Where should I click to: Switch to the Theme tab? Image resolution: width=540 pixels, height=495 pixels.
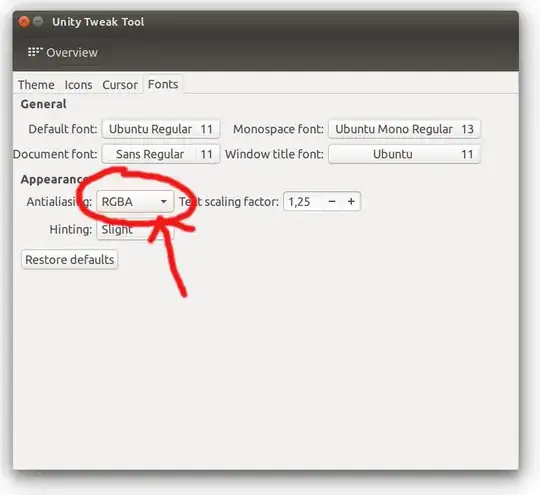click(x=36, y=85)
